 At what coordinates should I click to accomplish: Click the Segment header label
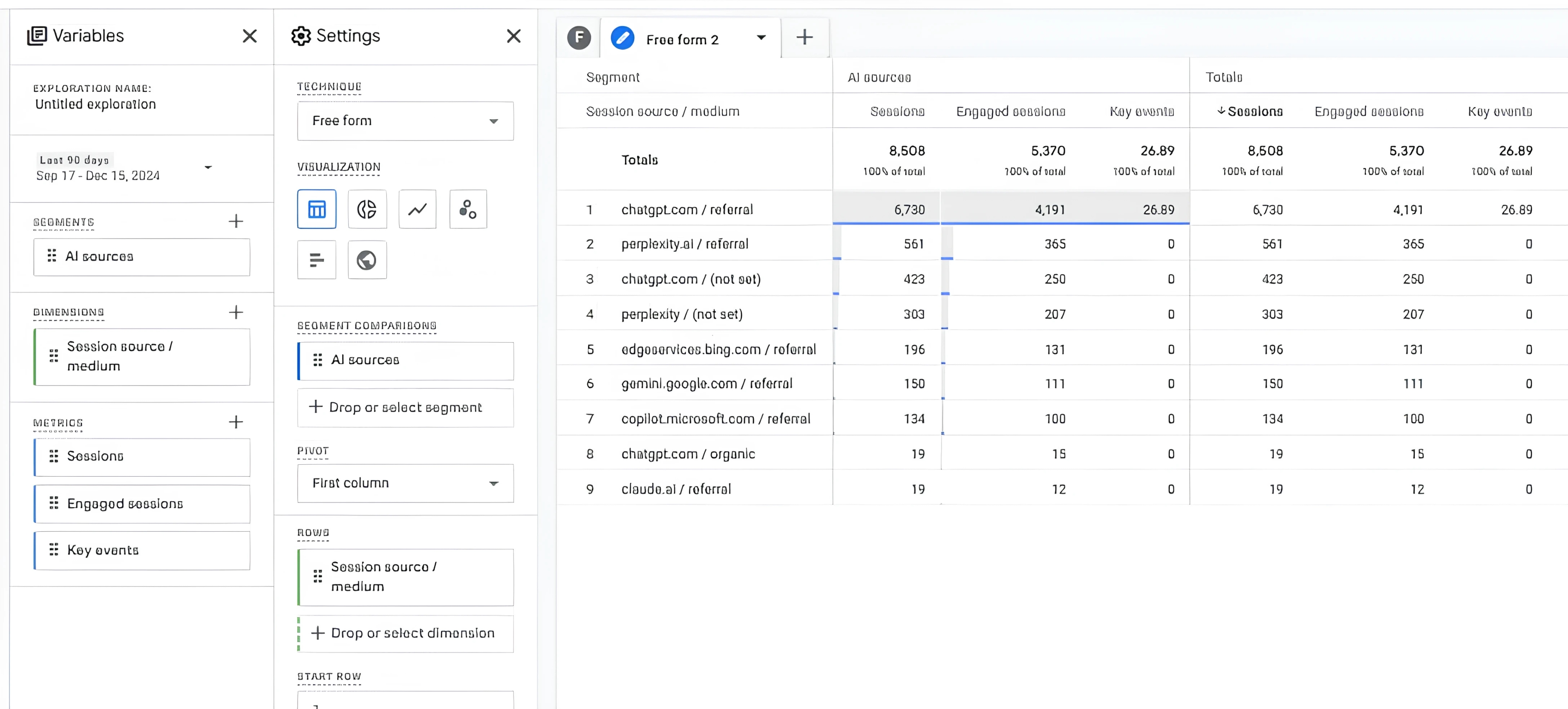click(612, 77)
